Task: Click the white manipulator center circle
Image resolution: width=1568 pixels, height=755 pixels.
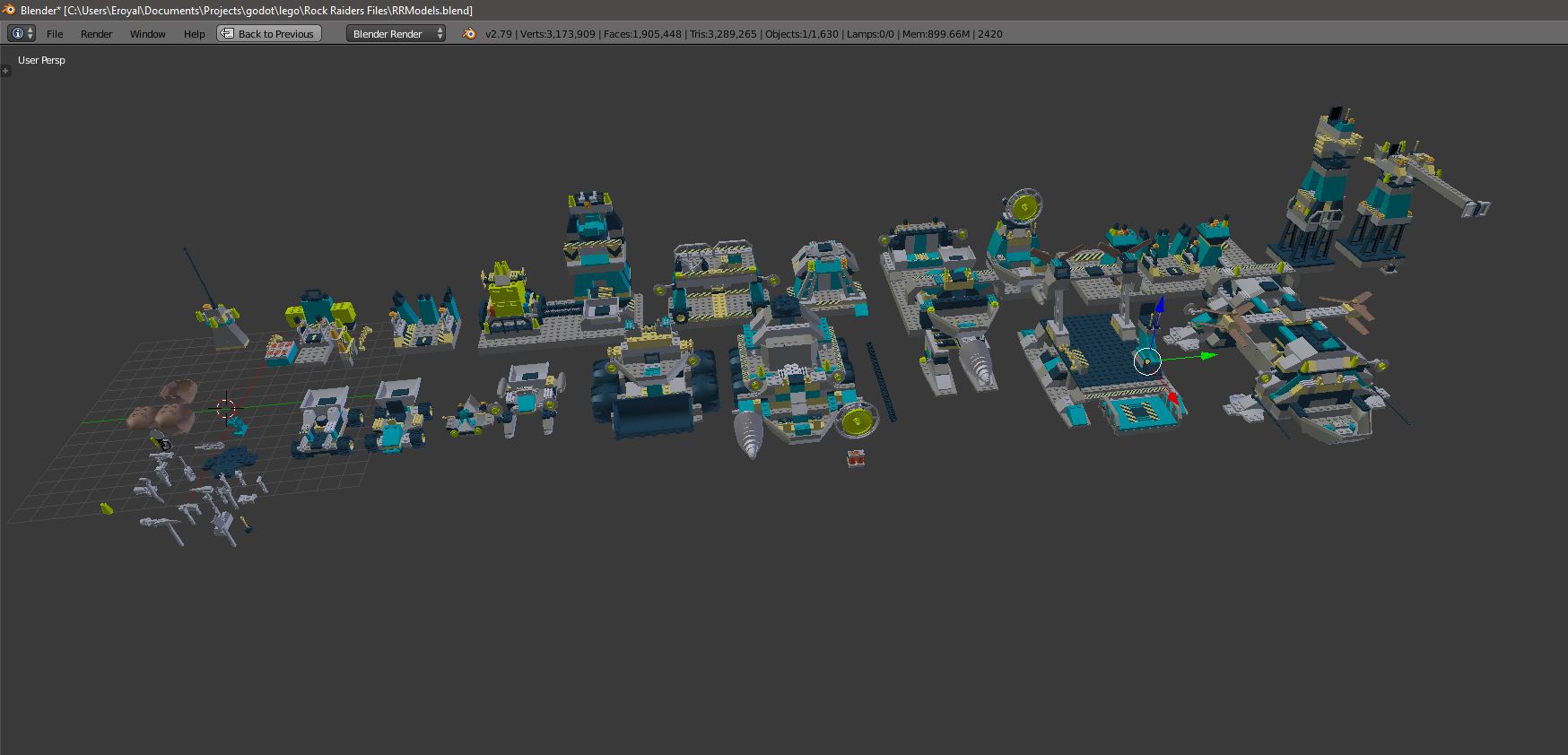Action: coord(1147,361)
